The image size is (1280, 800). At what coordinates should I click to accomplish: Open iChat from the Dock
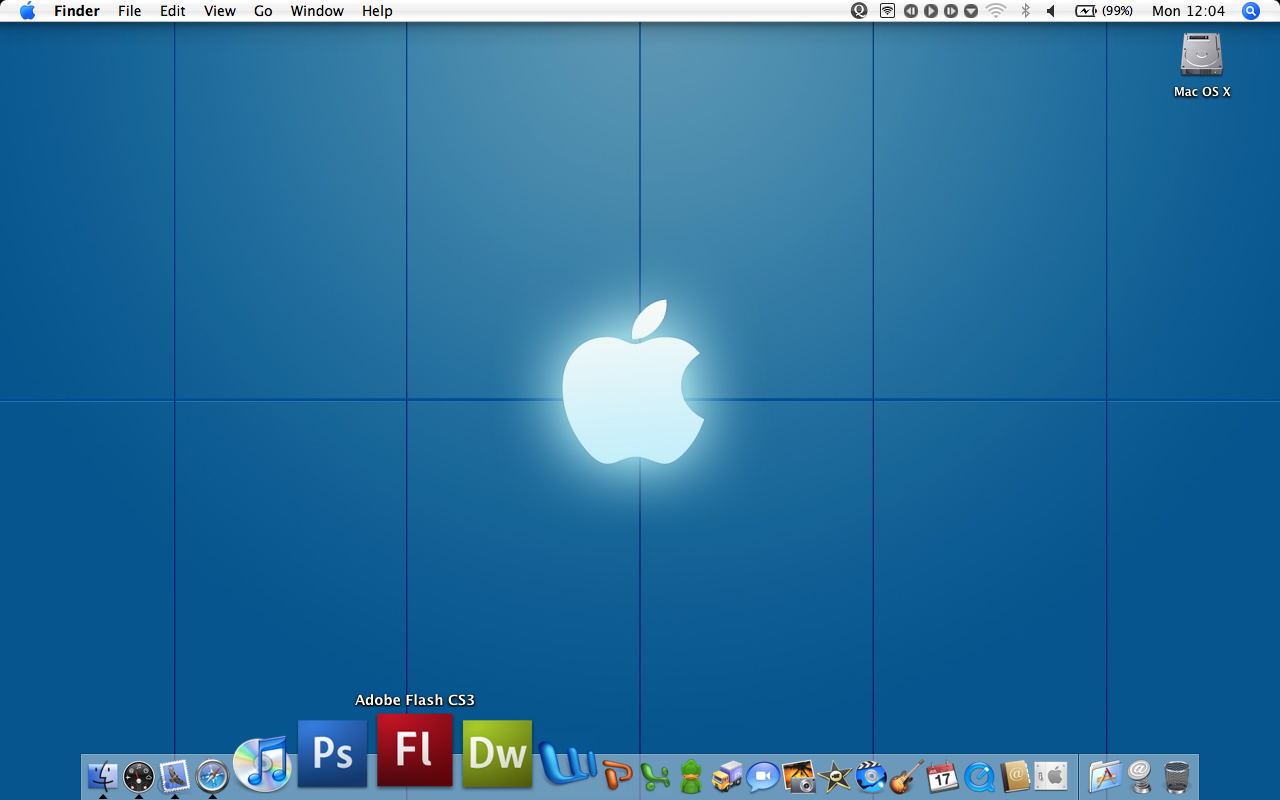click(x=763, y=776)
